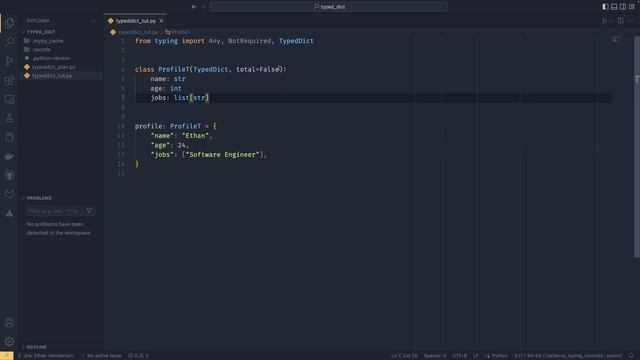Viewport: 640px width, 360px height.
Task: Select Python interpreter version in status bar
Action: pos(568,356)
